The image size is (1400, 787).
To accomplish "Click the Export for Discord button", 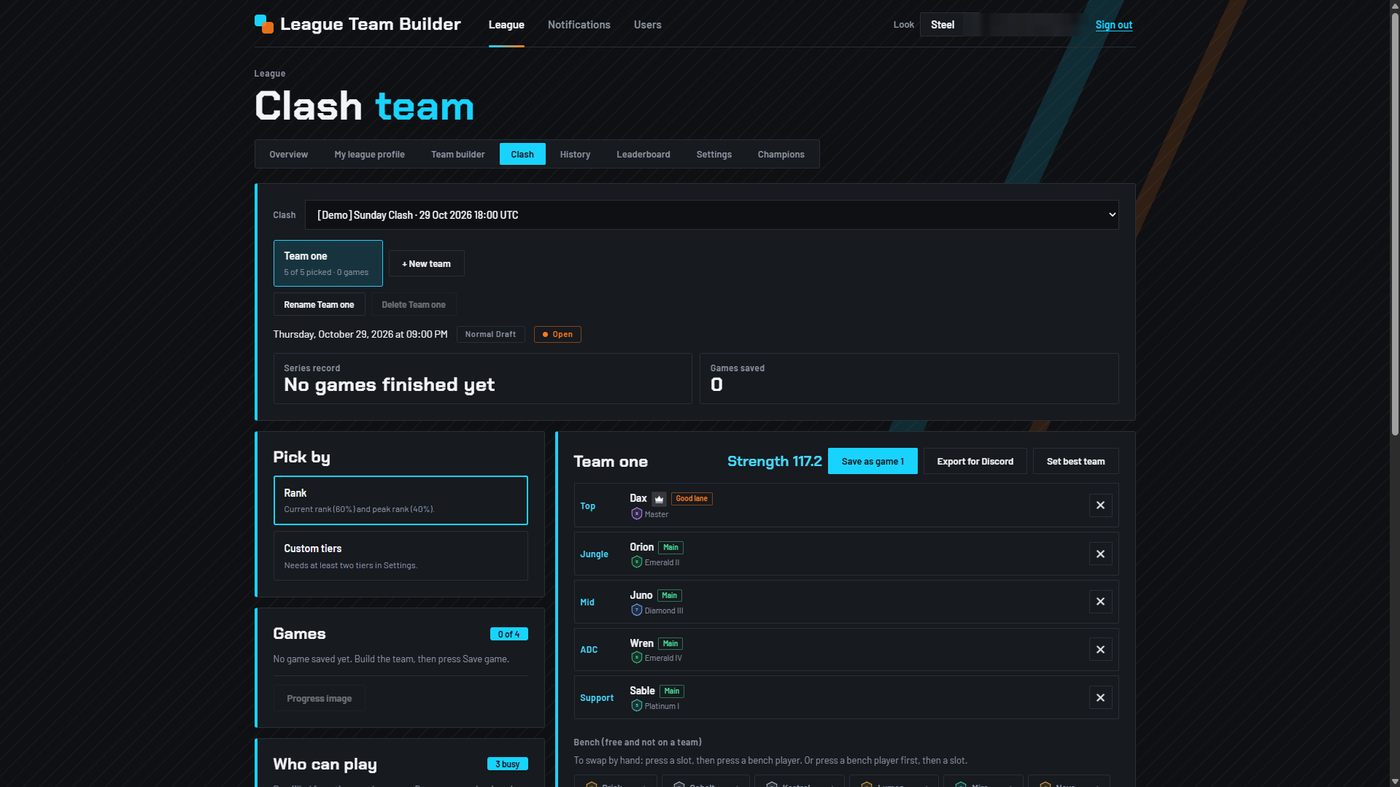I will 975,461.
